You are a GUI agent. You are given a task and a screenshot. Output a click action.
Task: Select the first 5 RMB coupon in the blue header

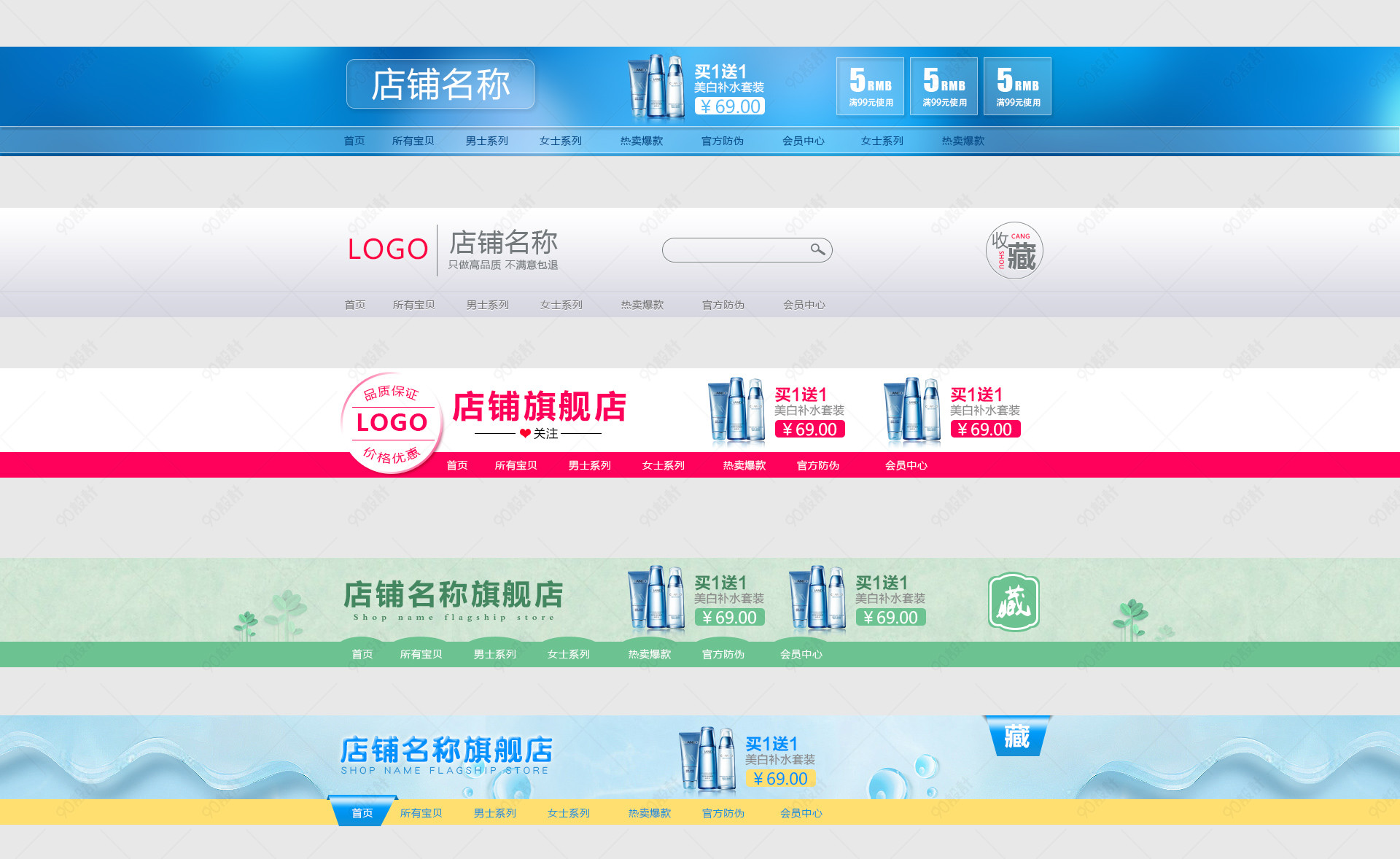pyautogui.click(x=870, y=85)
